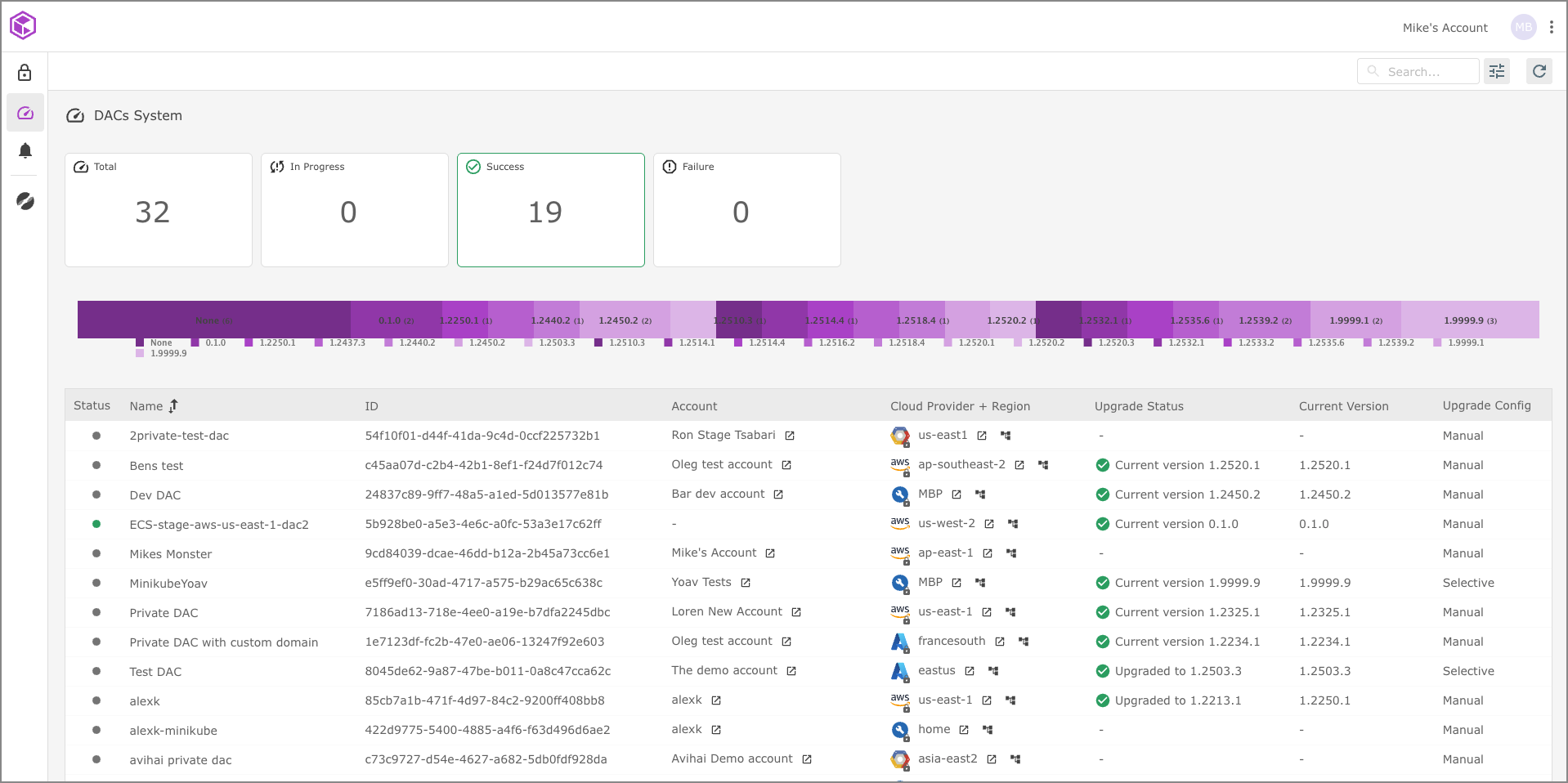Viewport: 1568px width, 783px height.
Task: Open the three-dot account menu
Action: click(1551, 27)
